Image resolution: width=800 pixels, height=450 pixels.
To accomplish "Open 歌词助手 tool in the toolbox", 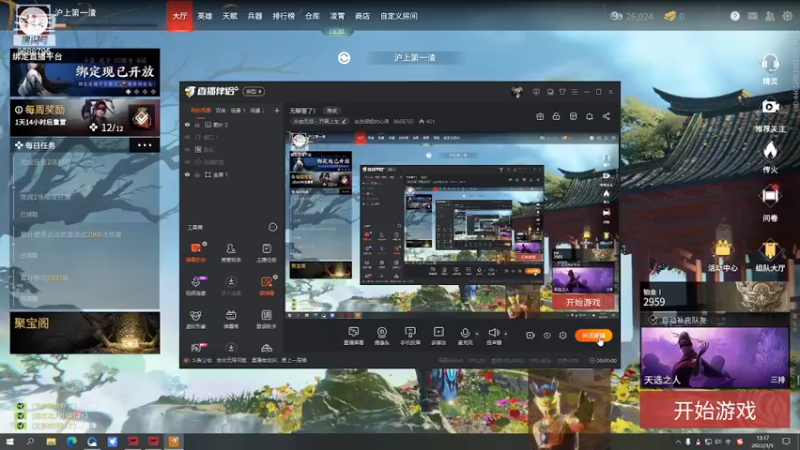I will [x=266, y=319].
